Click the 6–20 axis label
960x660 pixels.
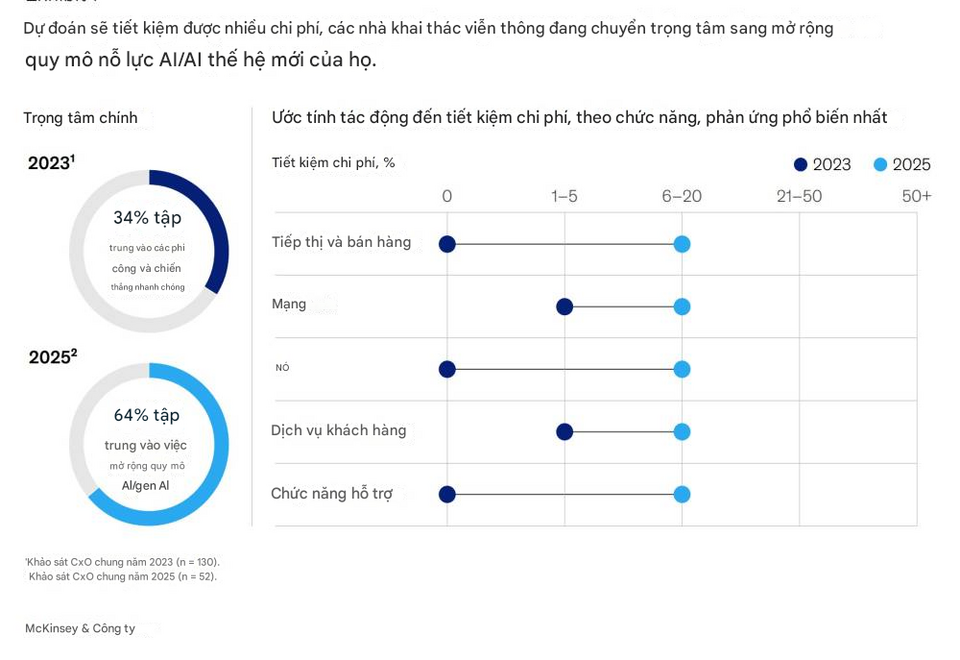click(x=681, y=197)
